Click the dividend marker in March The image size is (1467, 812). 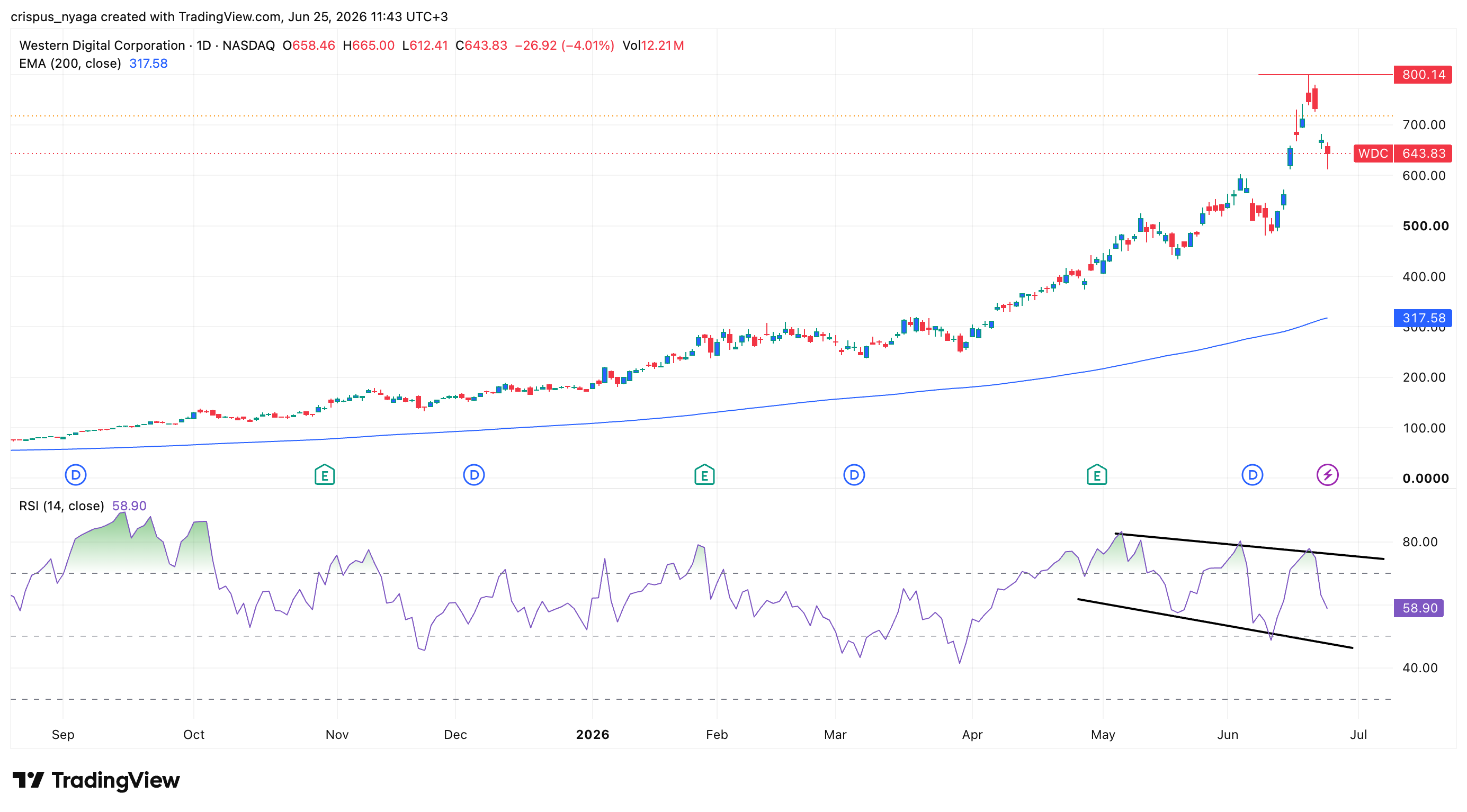pos(854,475)
